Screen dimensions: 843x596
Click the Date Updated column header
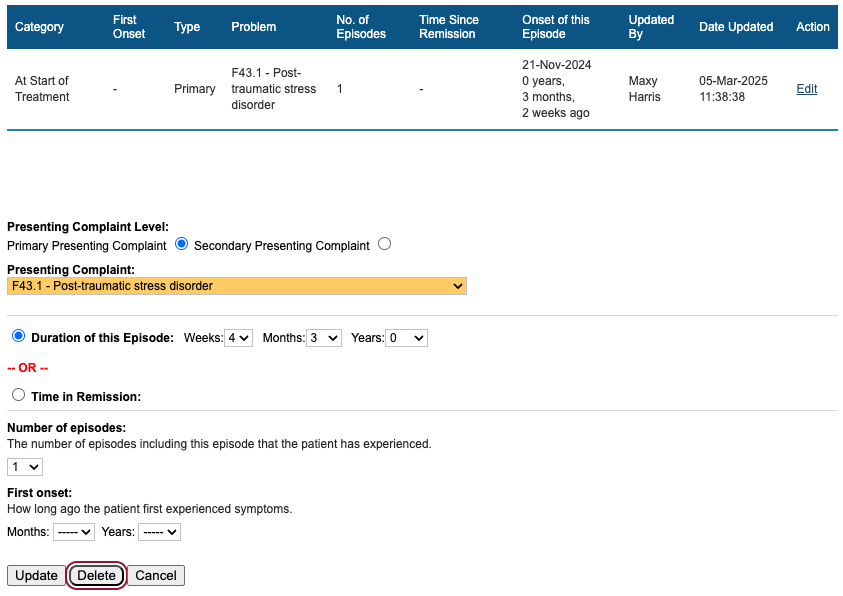736,27
